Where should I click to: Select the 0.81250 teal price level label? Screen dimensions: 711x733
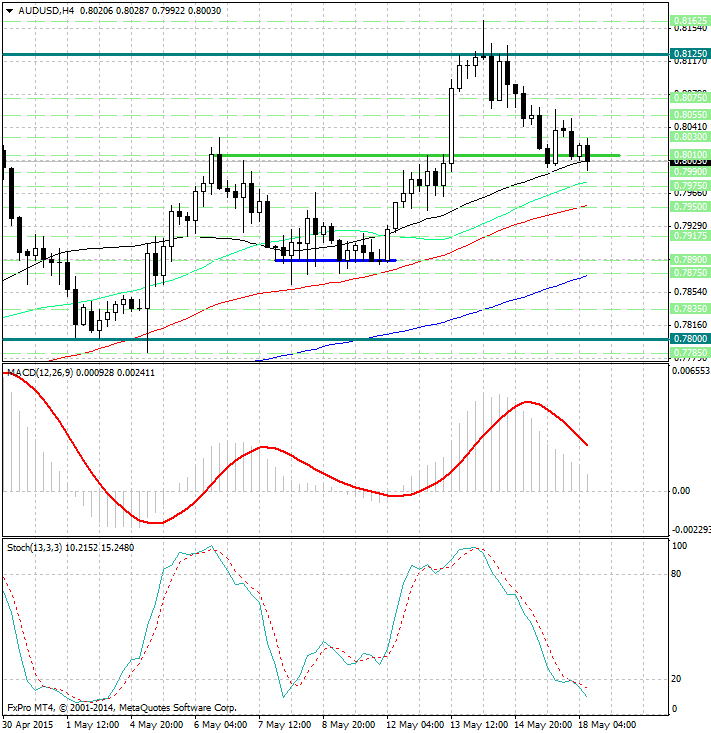tap(691, 53)
